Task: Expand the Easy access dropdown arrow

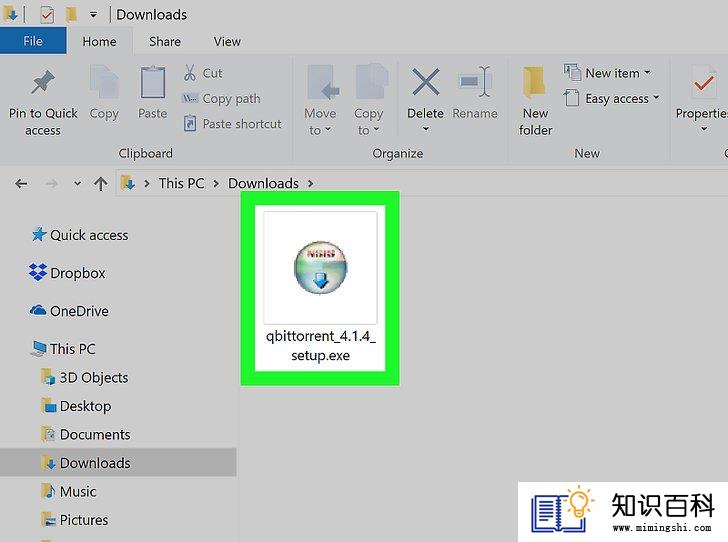Action: click(x=656, y=98)
